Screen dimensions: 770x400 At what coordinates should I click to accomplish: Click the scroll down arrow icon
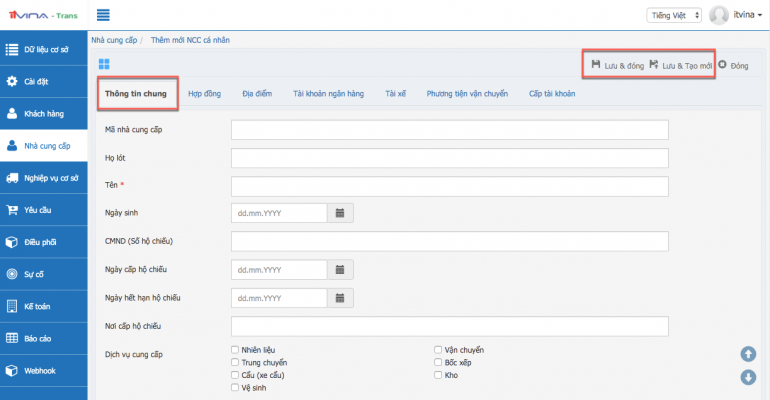[748, 377]
